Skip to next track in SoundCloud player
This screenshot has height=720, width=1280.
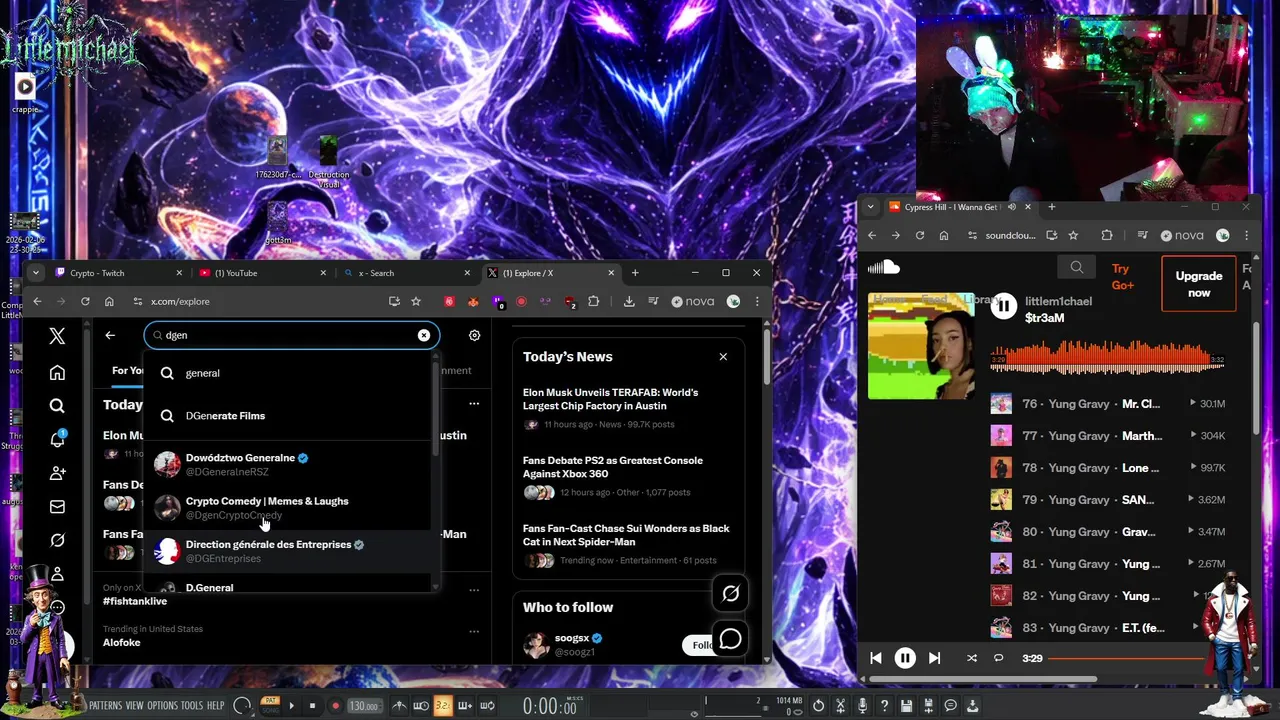tap(934, 658)
